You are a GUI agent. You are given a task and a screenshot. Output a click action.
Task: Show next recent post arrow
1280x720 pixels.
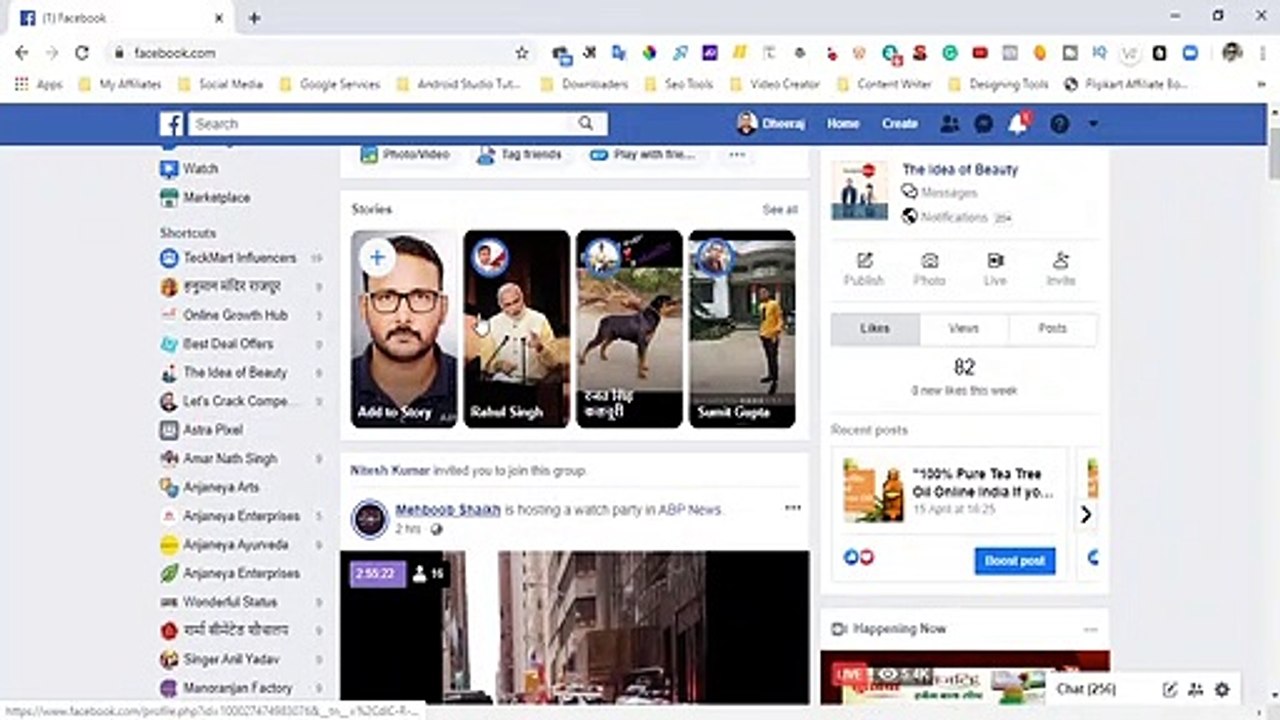click(x=1085, y=515)
